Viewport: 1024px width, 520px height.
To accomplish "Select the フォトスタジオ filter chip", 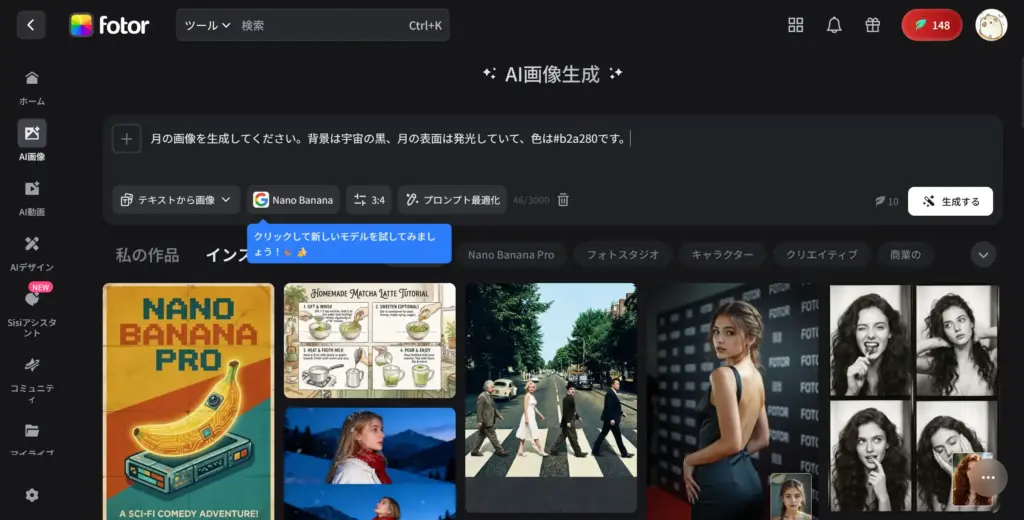I will [622, 255].
